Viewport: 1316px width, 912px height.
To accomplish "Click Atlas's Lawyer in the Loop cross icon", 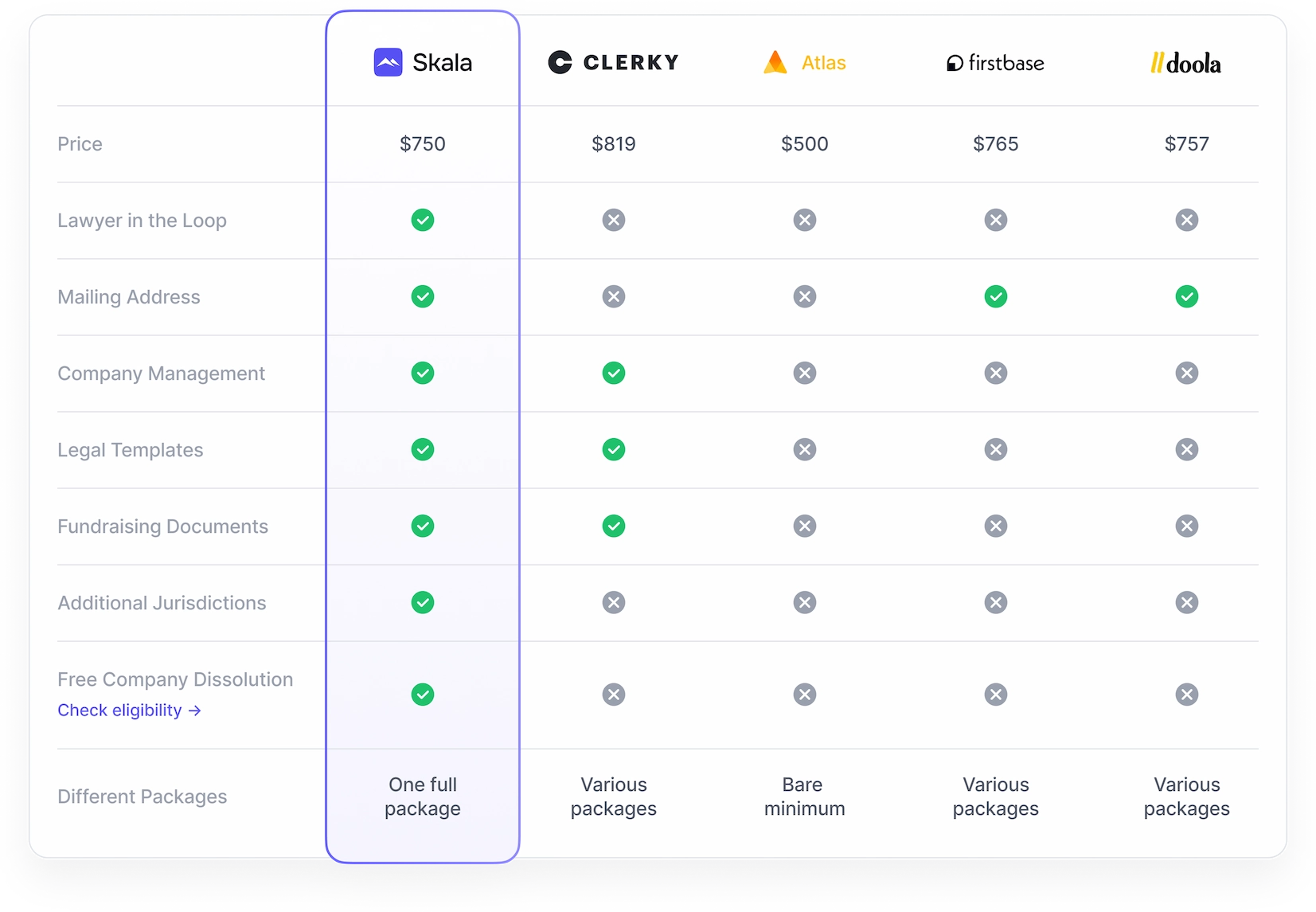I will 805,220.
